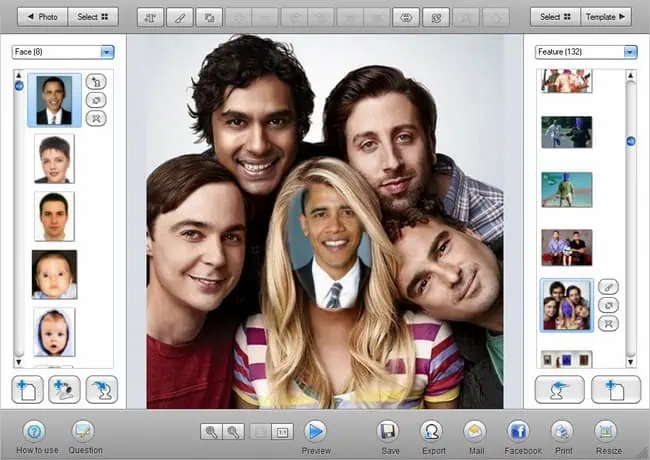Click the head arrow button in right panel
The width and height of the screenshot is (650, 460).
560,390
